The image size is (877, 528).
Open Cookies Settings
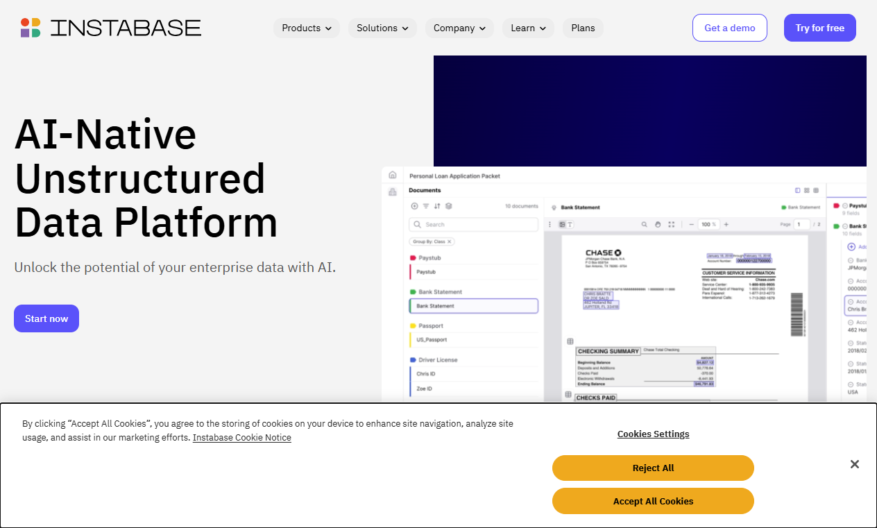point(653,434)
